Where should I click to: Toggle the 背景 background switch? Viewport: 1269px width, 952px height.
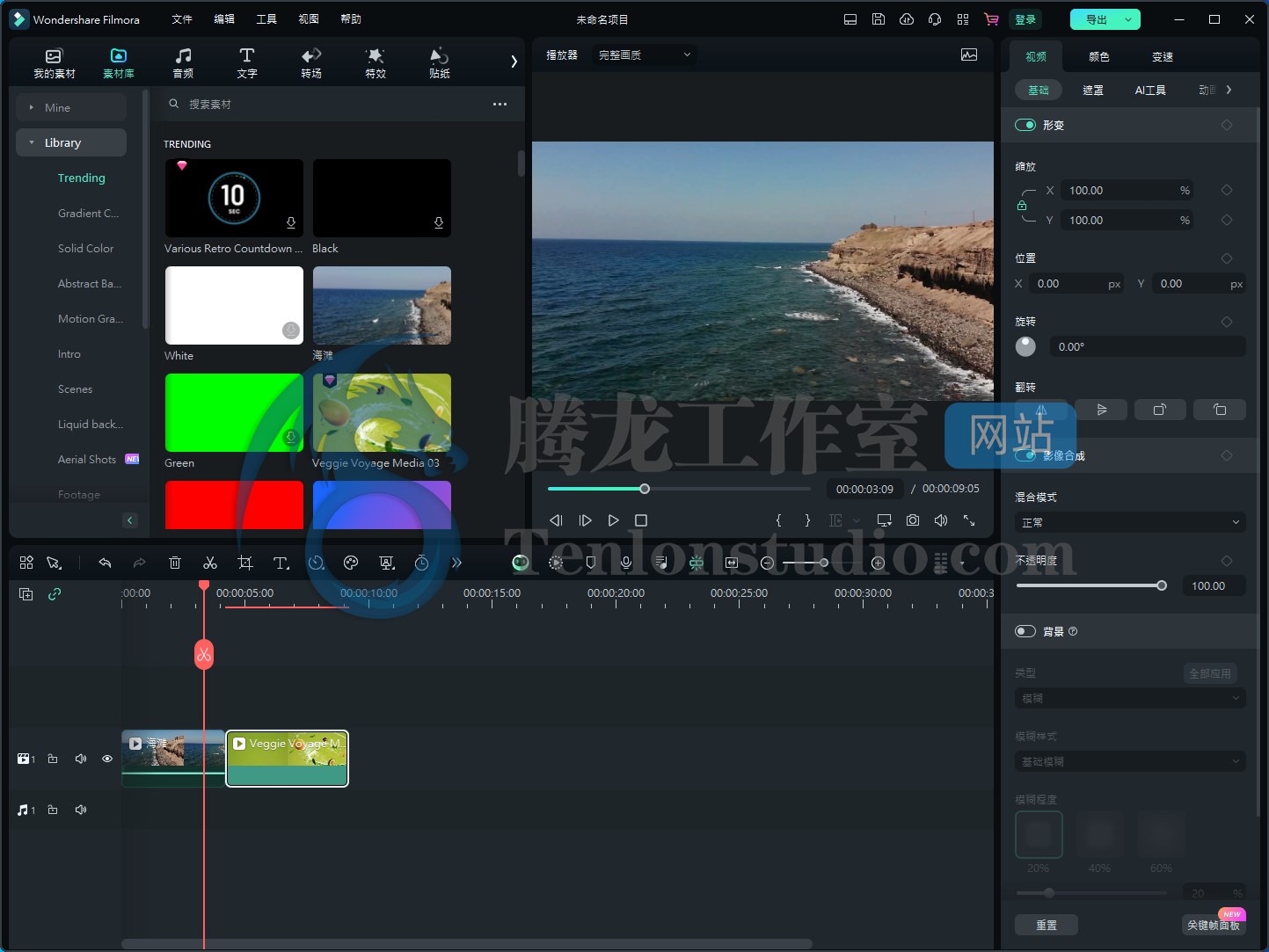(x=1025, y=631)
